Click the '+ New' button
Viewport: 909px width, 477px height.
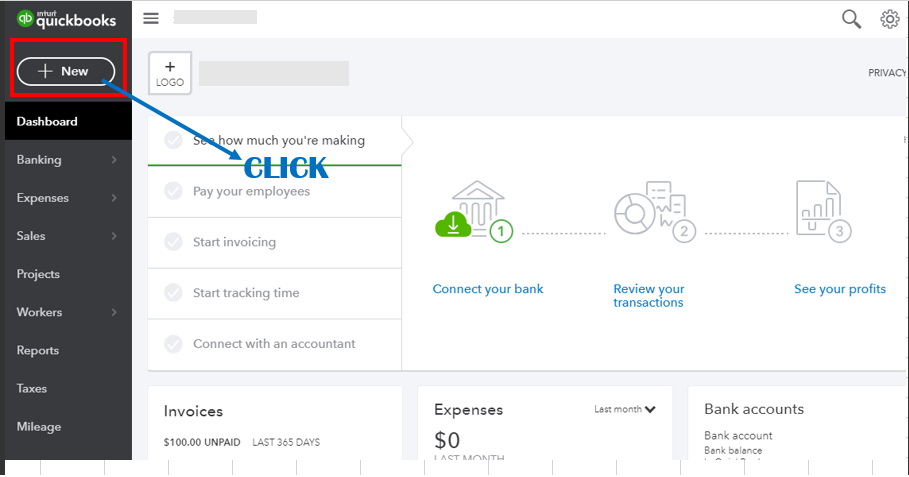point(66,71)
